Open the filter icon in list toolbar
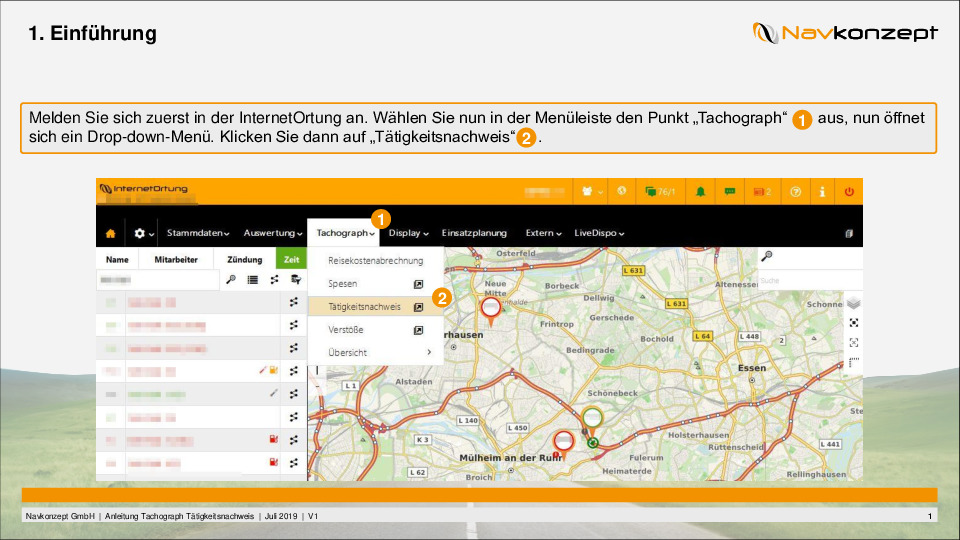Screen dimensions: 960x540 [x=296, y=280]
